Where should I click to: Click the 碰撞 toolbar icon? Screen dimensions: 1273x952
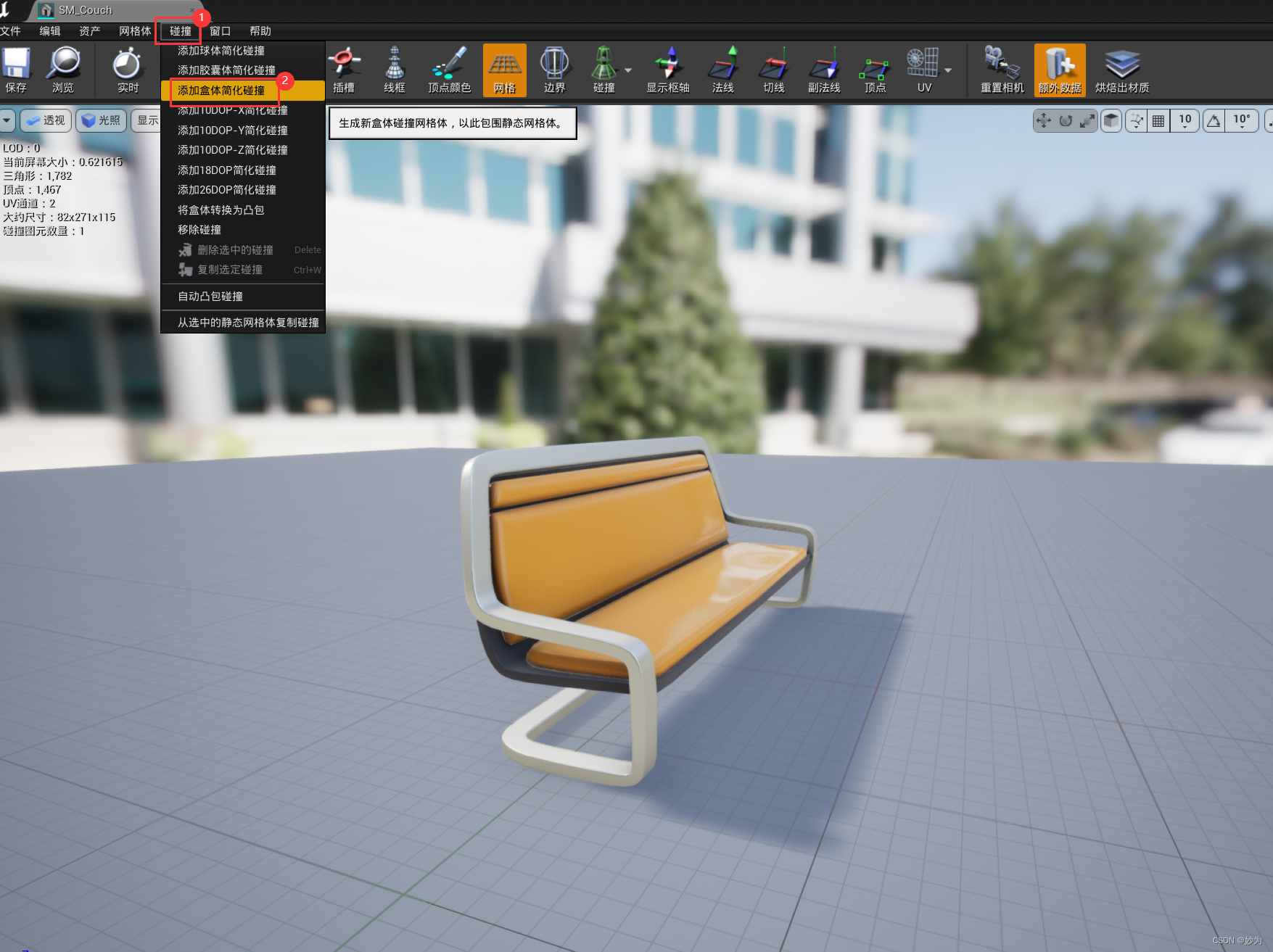[603, 70]
